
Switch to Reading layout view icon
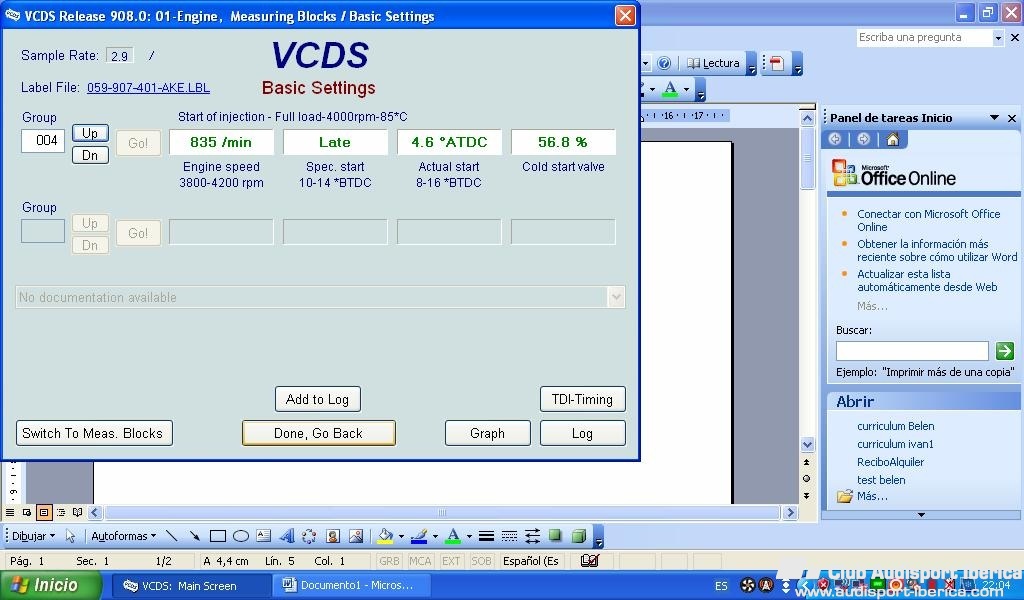(x=78, y=513)
